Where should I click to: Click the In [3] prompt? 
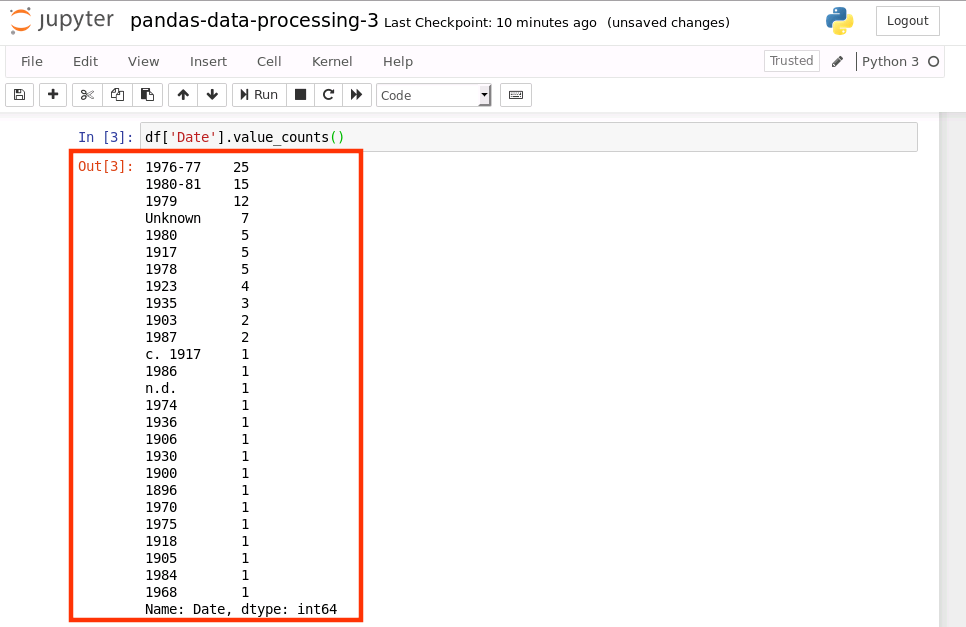tap(105, 137)
